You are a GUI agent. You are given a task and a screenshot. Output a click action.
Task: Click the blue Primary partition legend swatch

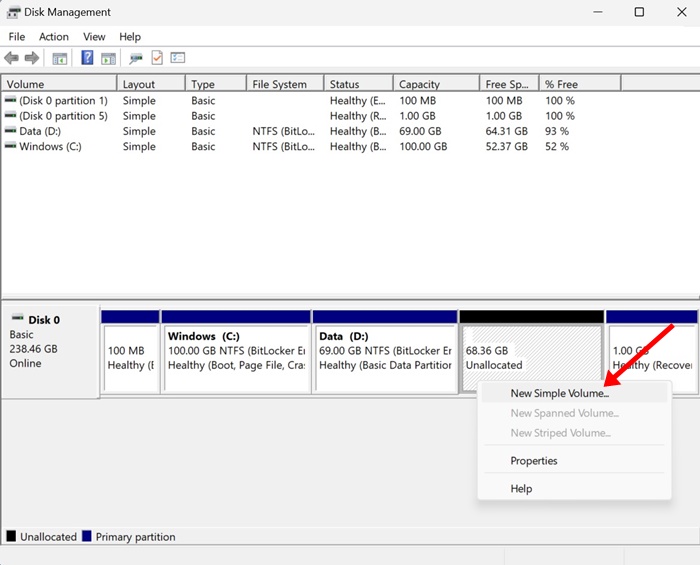click(x=87, y=536)
